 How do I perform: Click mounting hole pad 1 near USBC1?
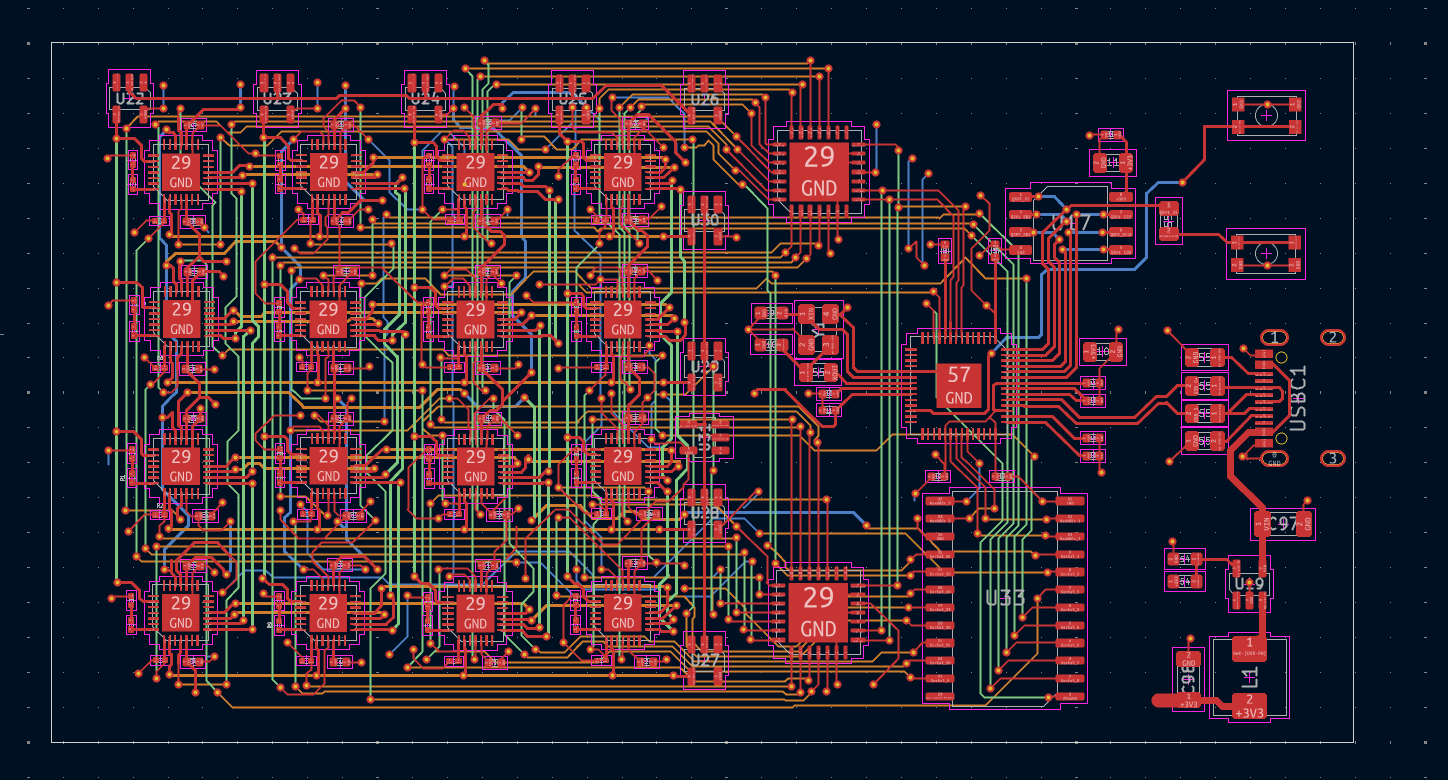[1274, 336]
